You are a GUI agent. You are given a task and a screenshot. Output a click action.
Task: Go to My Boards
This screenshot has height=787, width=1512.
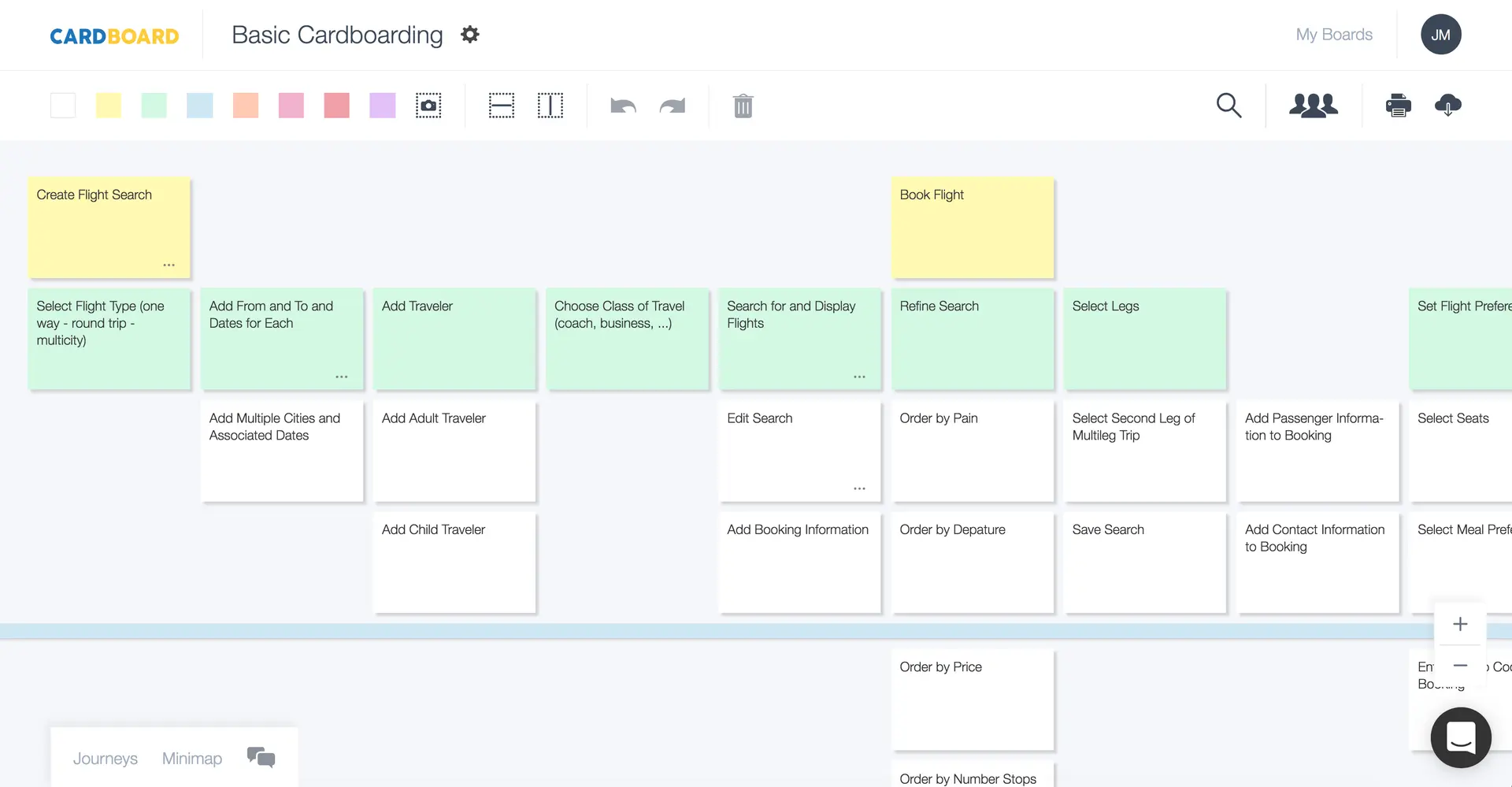1333,34
